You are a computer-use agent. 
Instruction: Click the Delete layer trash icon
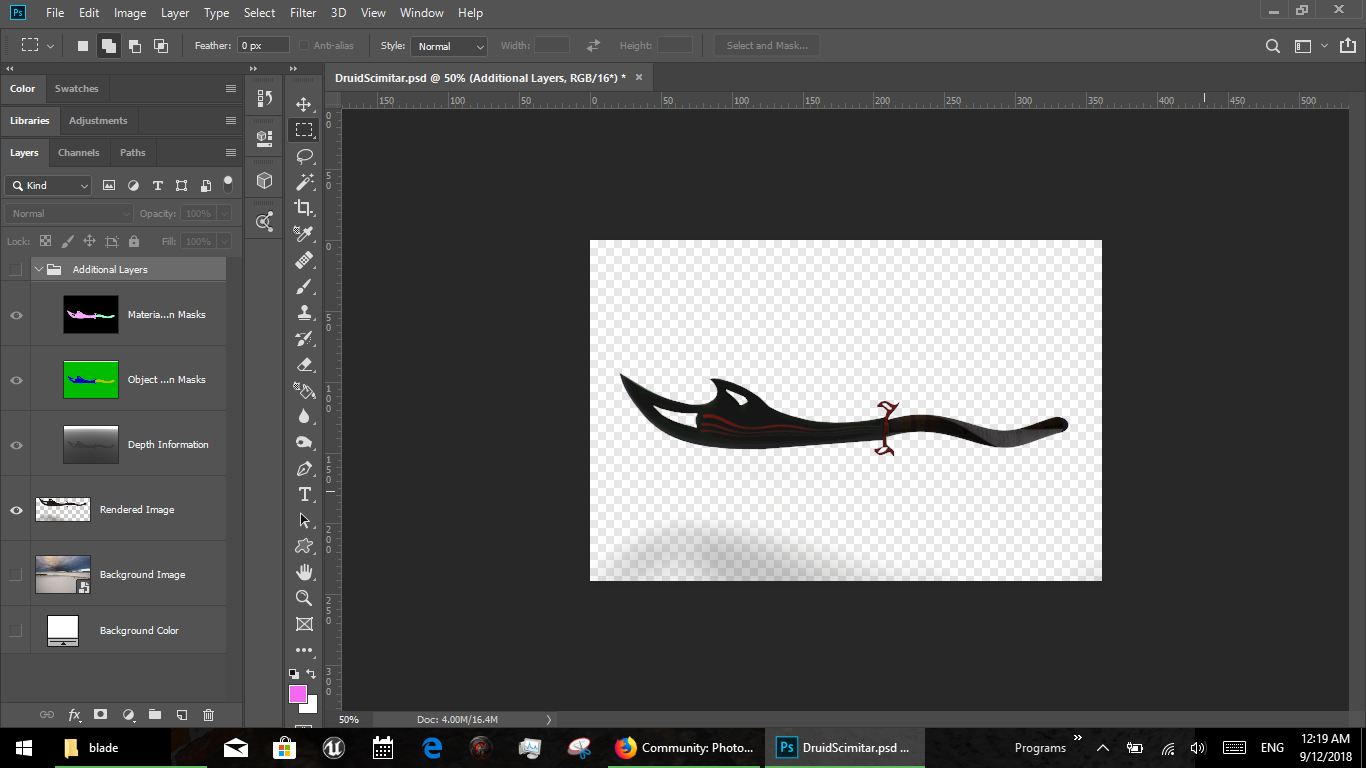(x=208, y=715)
